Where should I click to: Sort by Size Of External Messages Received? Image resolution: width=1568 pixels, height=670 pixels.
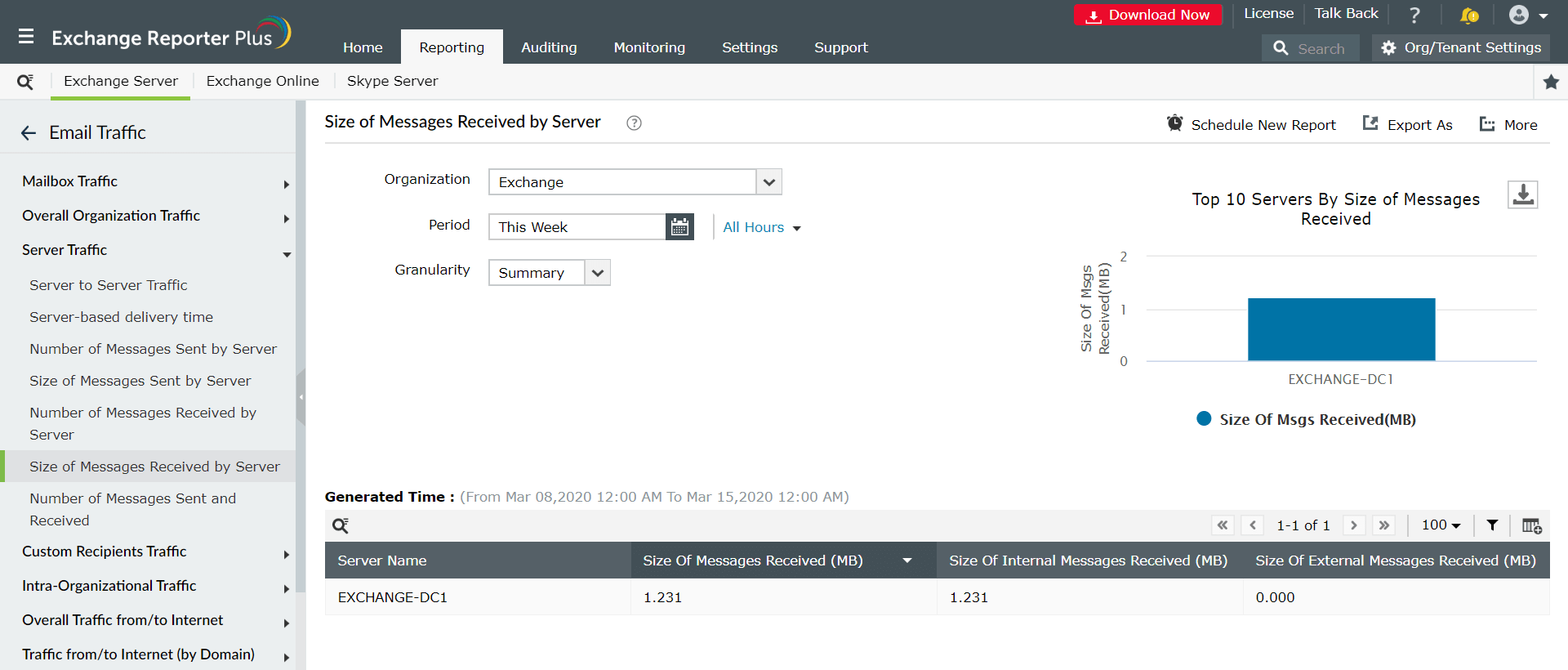coord(1396,561)
